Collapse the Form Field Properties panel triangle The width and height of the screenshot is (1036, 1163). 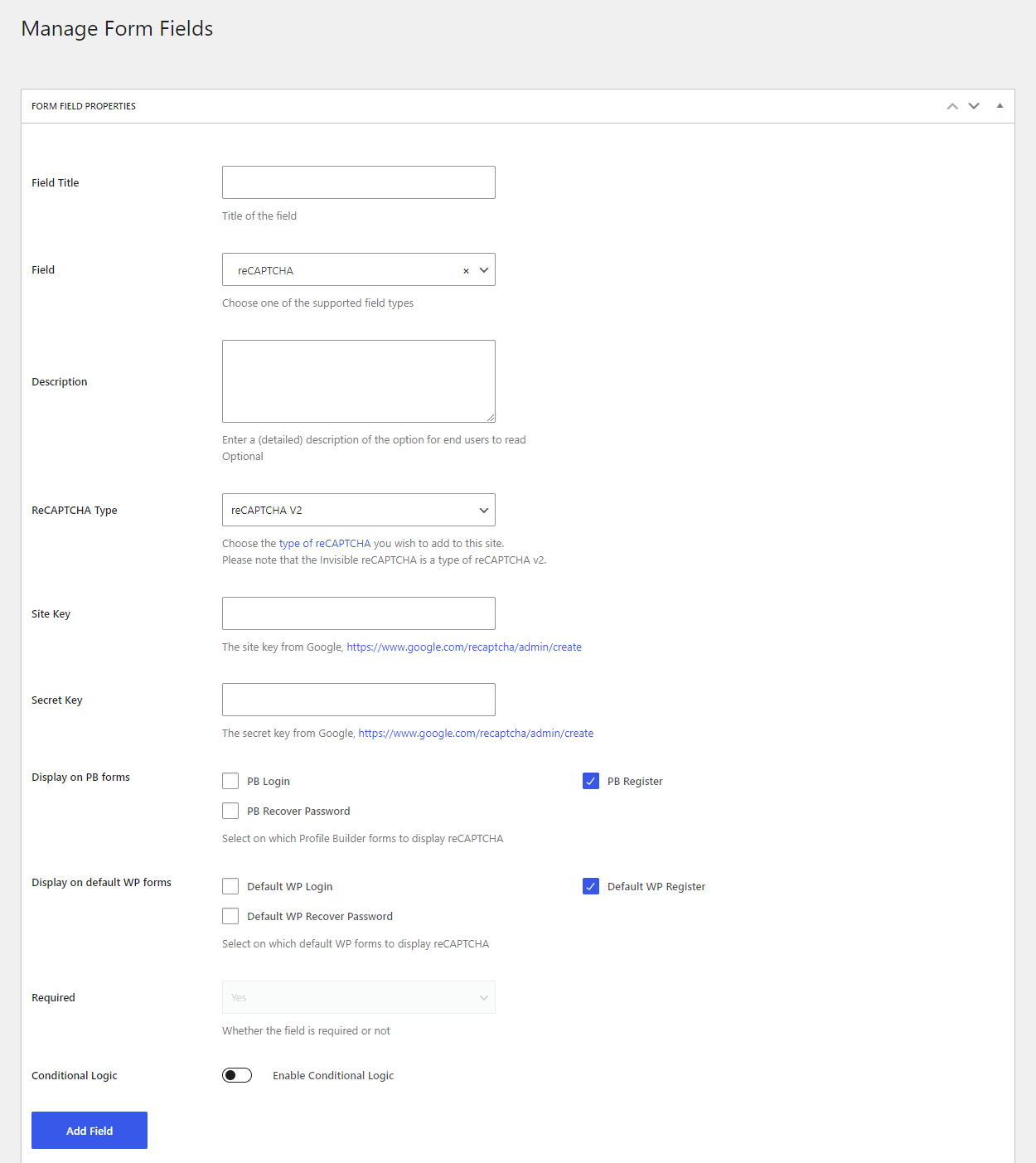[x=1000, y=106]
